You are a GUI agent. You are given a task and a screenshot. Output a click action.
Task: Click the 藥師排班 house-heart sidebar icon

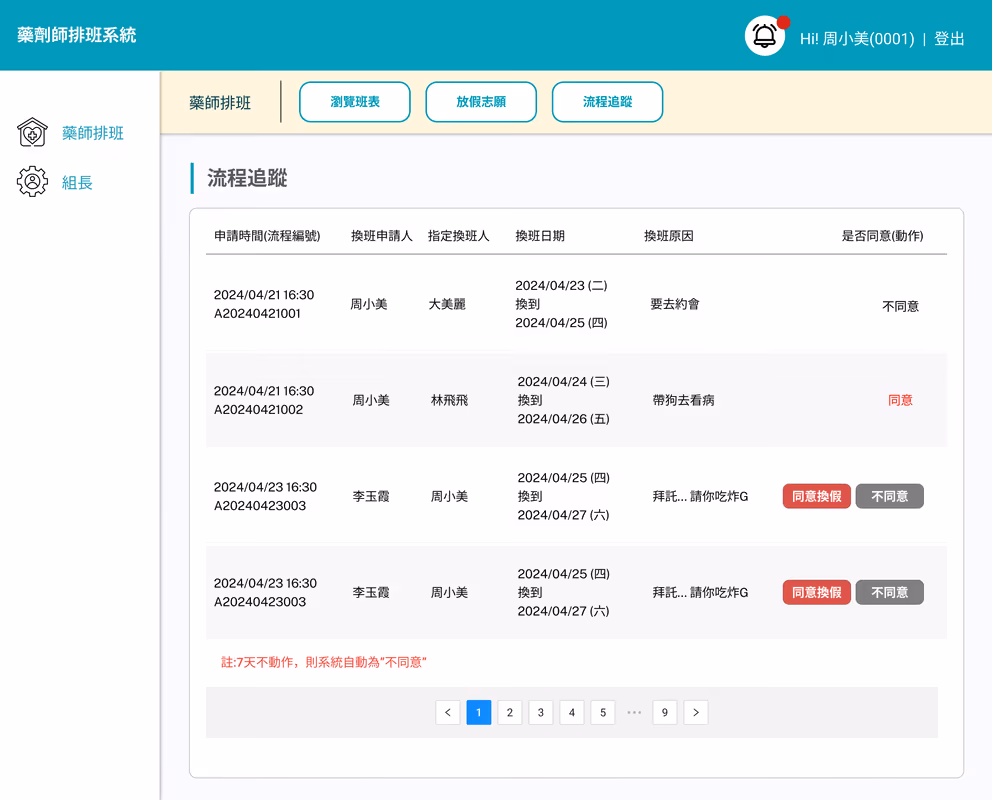pyautogui.click(x=32, y=133)
